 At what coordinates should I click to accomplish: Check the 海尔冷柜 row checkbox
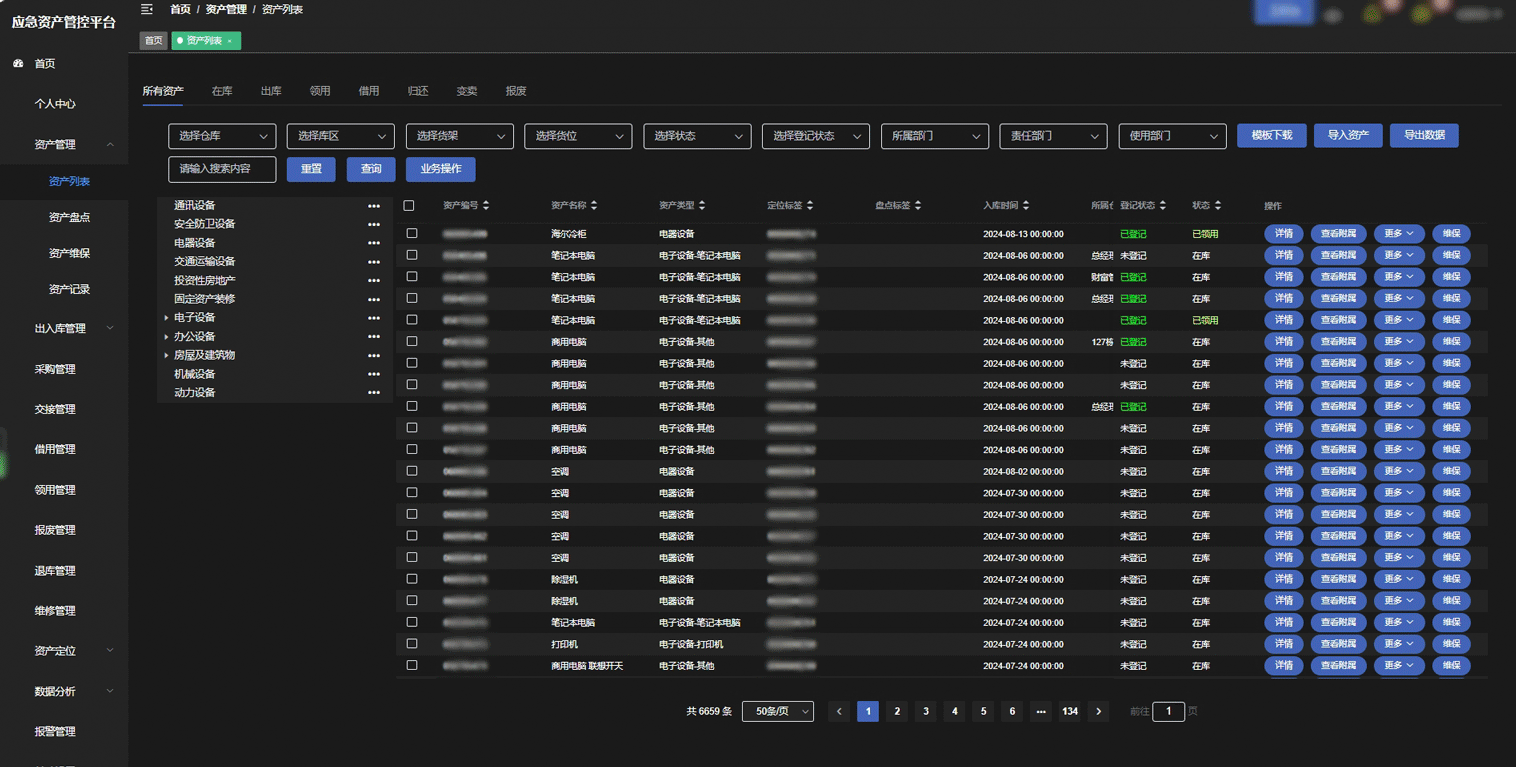tap(411, 233)
